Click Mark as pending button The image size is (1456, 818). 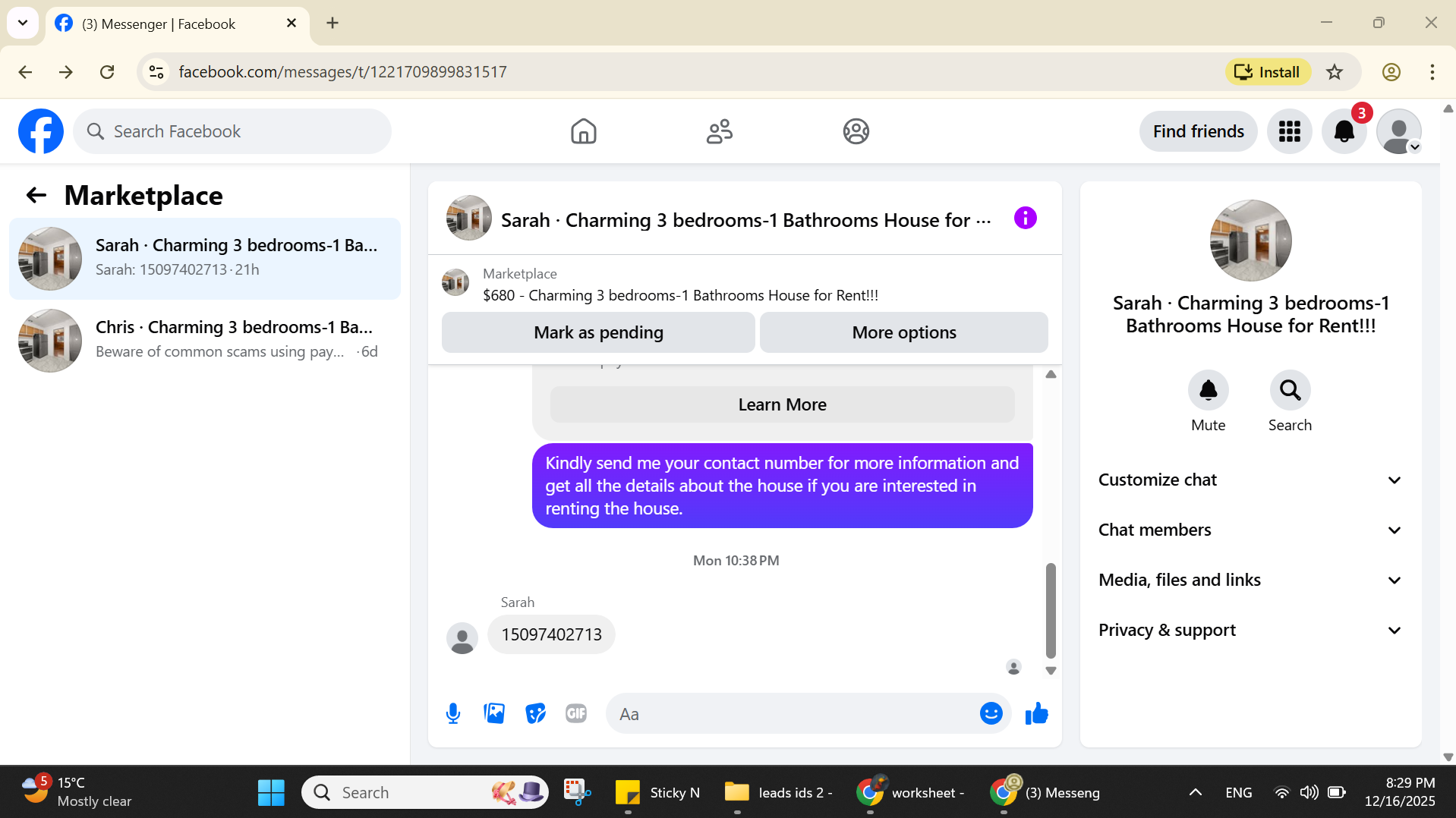point(598,332)
